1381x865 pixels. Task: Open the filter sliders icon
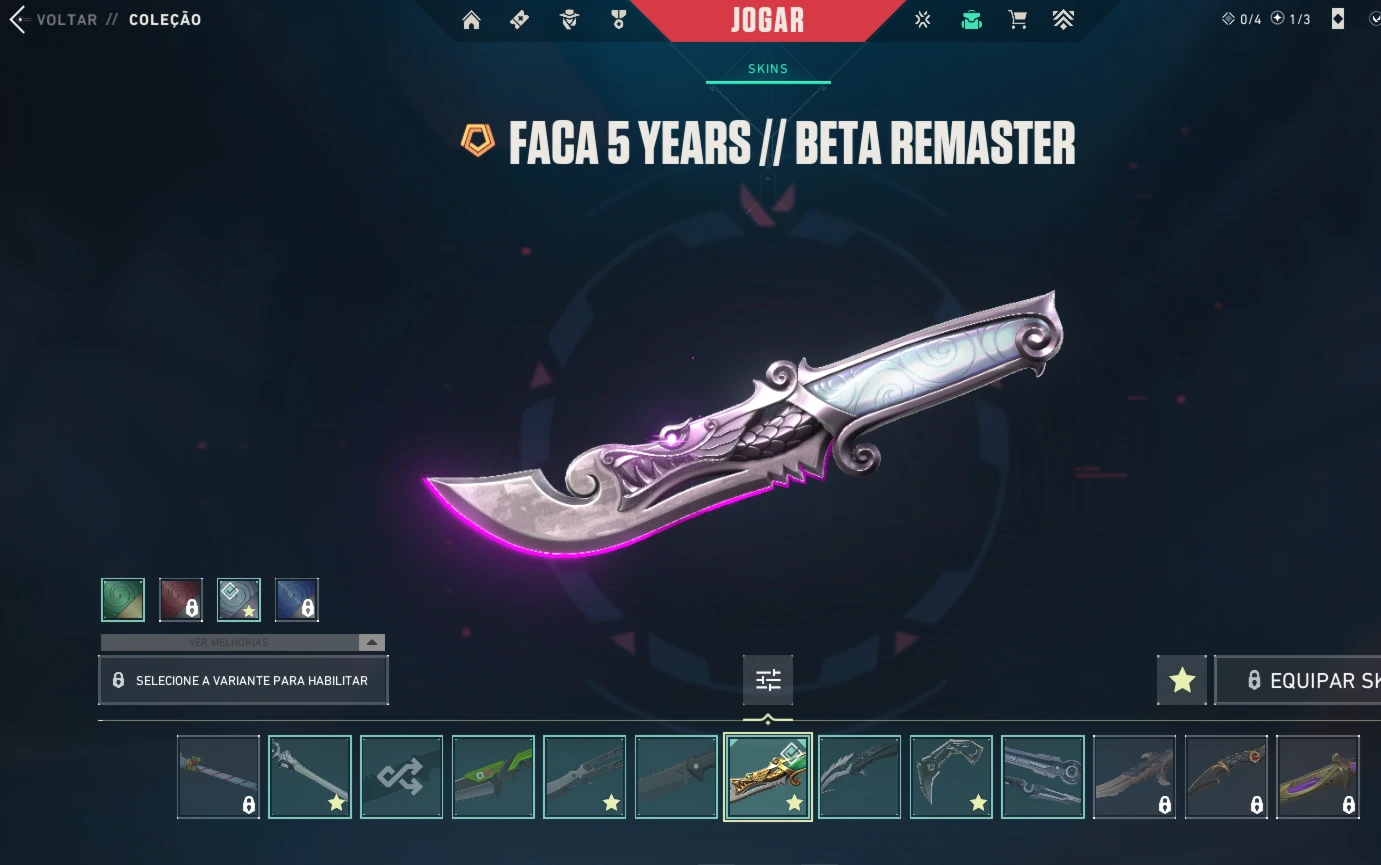click(768, 681)
